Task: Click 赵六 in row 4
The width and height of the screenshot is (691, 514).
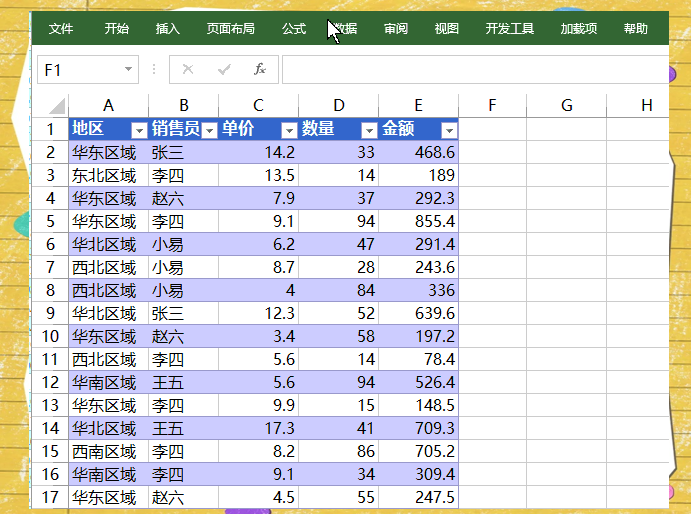Action: [183, 198]
